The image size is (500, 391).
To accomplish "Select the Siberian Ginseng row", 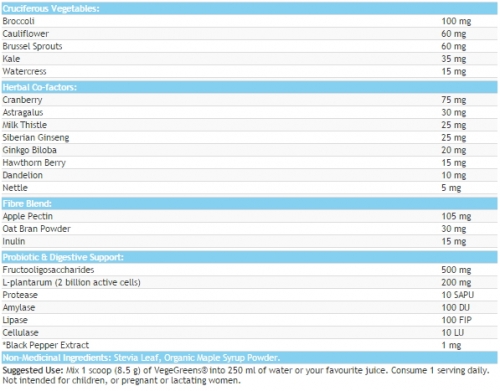I will pos(250,137).
